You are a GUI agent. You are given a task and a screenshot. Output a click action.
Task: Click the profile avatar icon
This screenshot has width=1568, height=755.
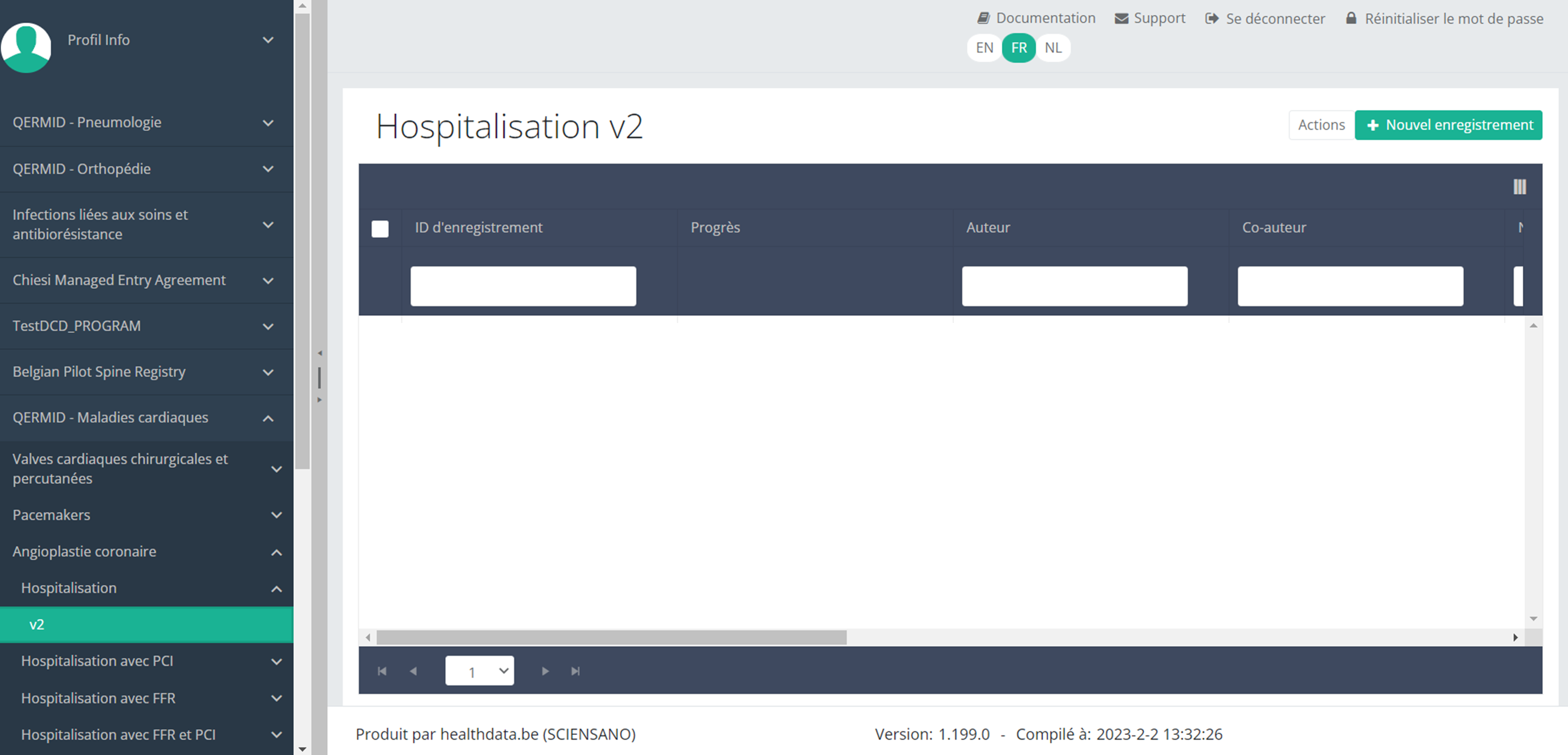tap(26, 47)
